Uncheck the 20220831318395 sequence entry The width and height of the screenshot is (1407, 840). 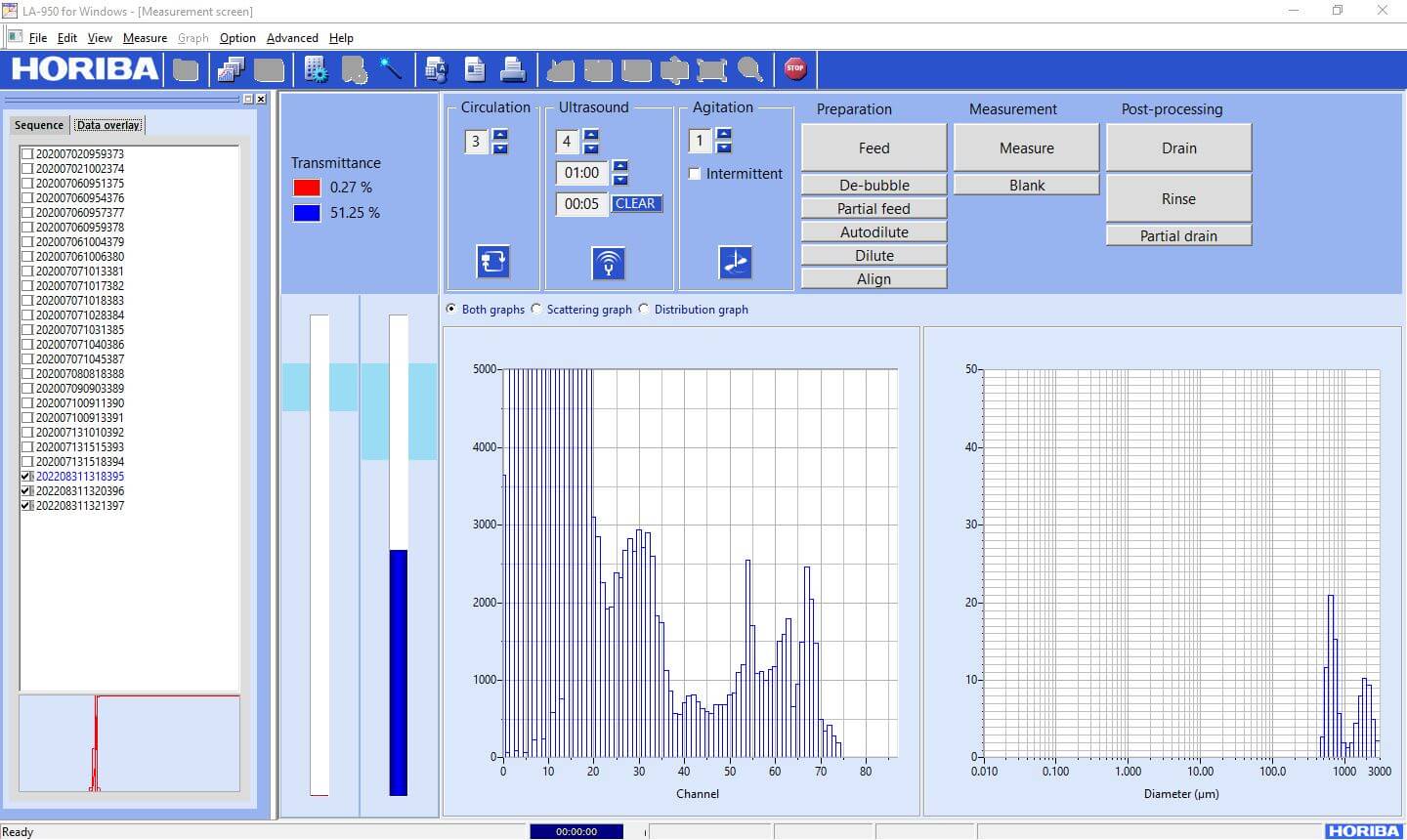(25, 476)
